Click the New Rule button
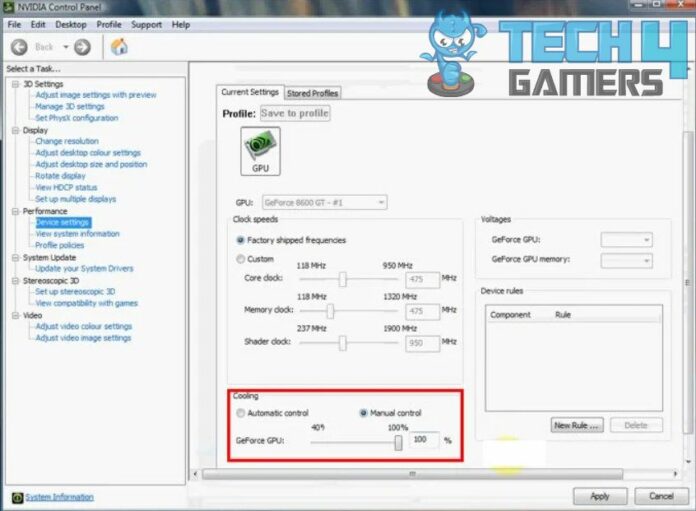This screenshot has height=511, width=696. coord(577,425)
